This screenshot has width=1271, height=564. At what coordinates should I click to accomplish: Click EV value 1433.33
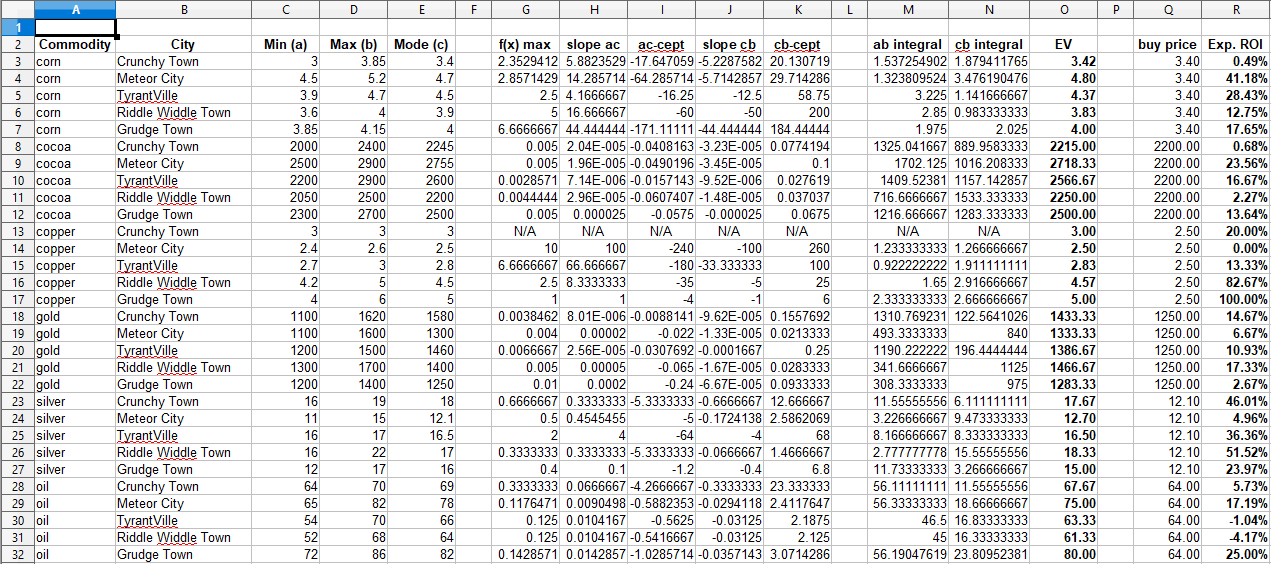1064,316
